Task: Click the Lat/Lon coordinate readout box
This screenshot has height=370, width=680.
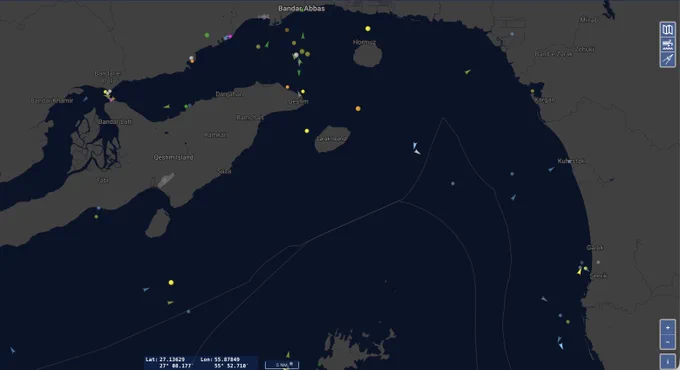Action: pos(201,363)
